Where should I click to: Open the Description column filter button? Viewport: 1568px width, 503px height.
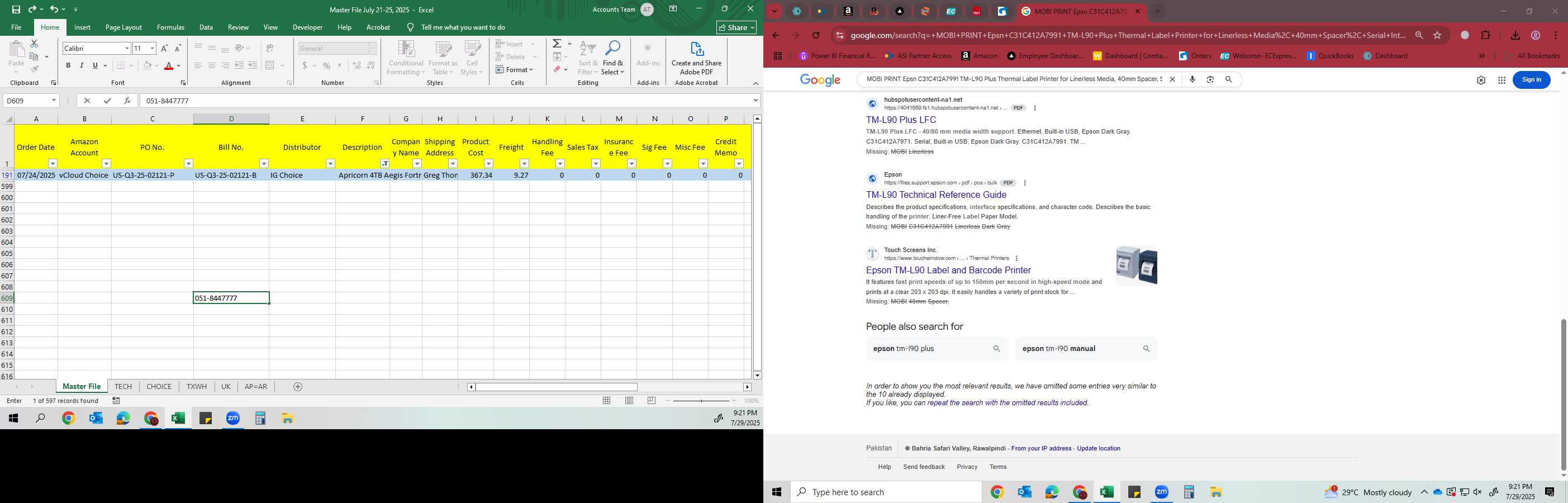[384, 163]
